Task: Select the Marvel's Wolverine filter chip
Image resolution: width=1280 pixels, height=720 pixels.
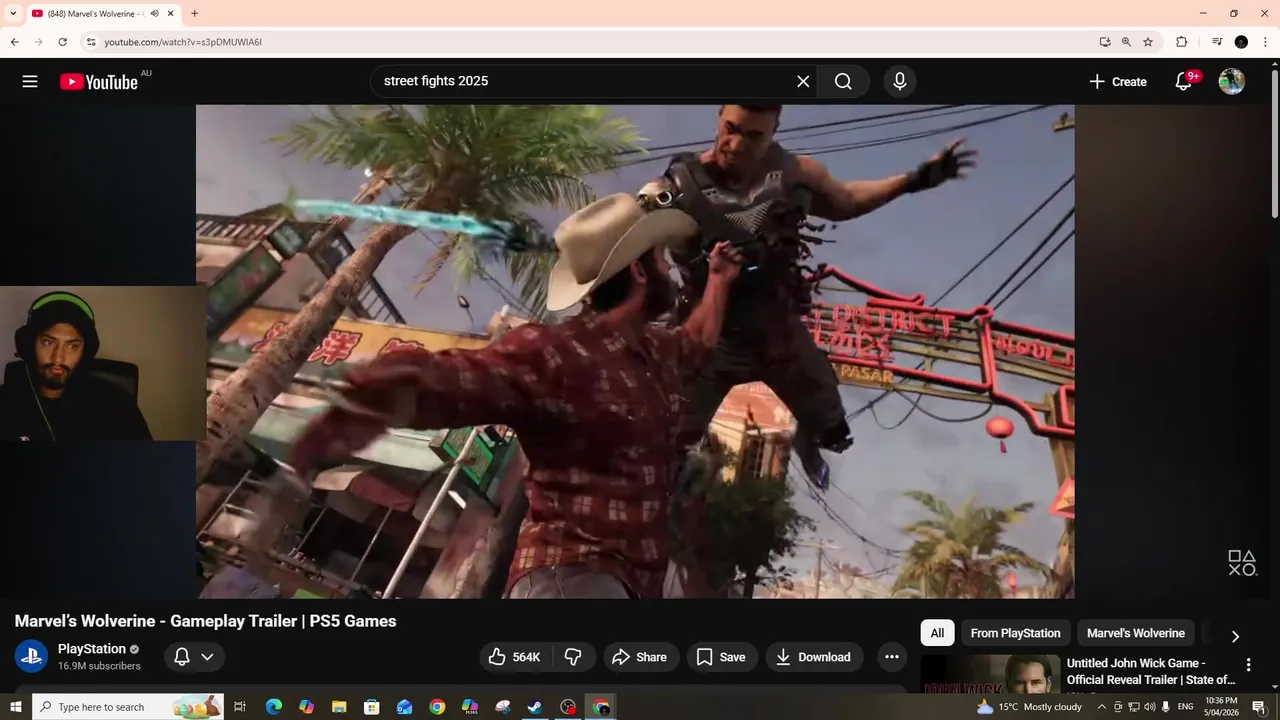Action: [1135, 633]
